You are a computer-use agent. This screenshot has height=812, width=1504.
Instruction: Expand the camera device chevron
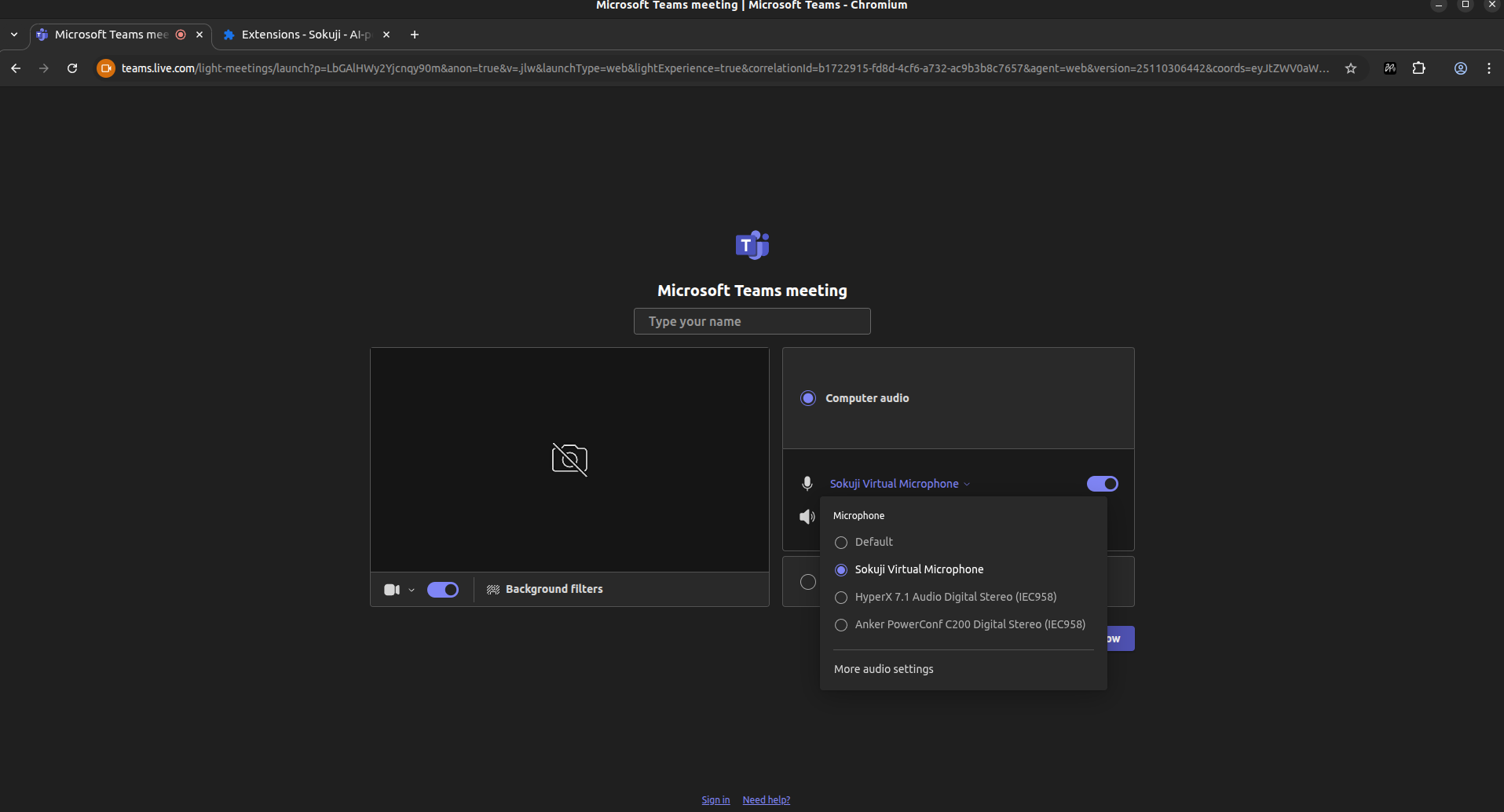412,590
